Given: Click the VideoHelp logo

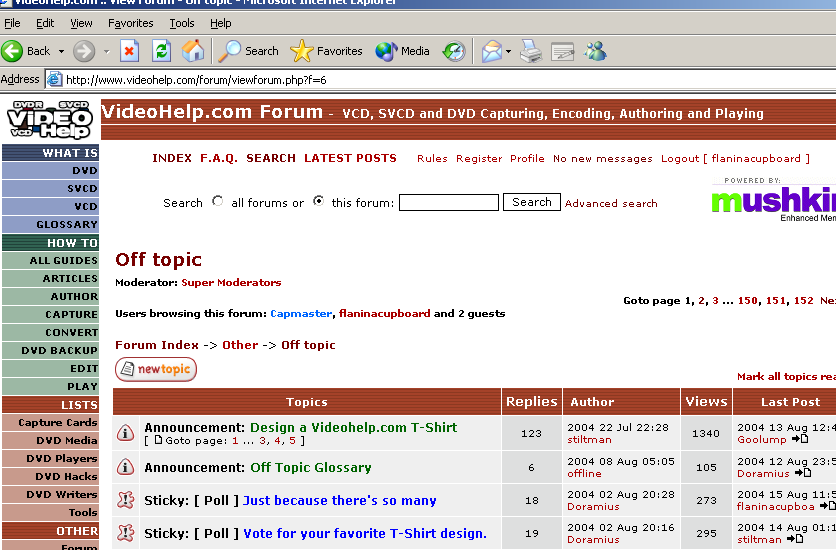Looking at the screenshot, I should pos(51,120).
